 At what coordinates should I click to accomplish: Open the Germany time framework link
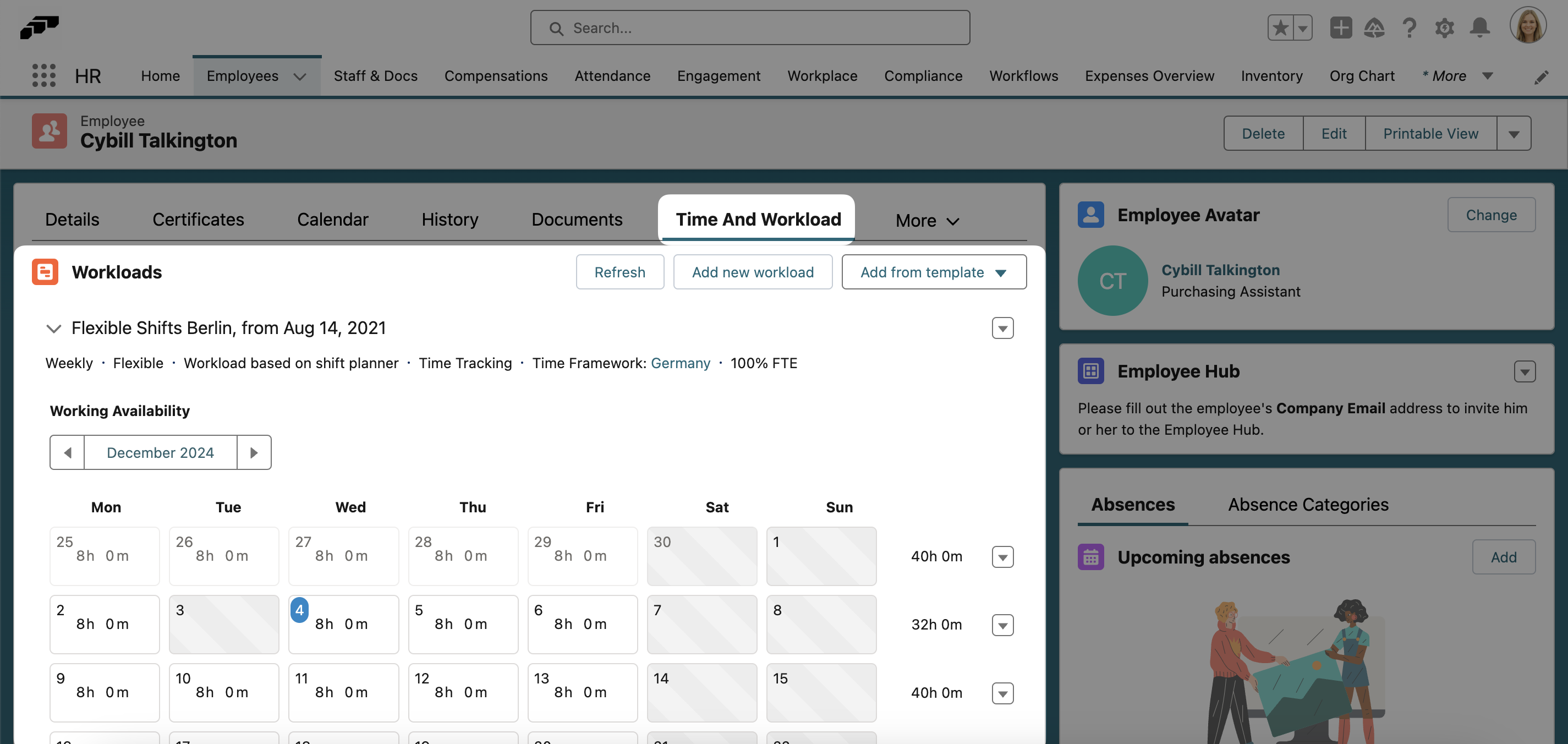(681, 363)
